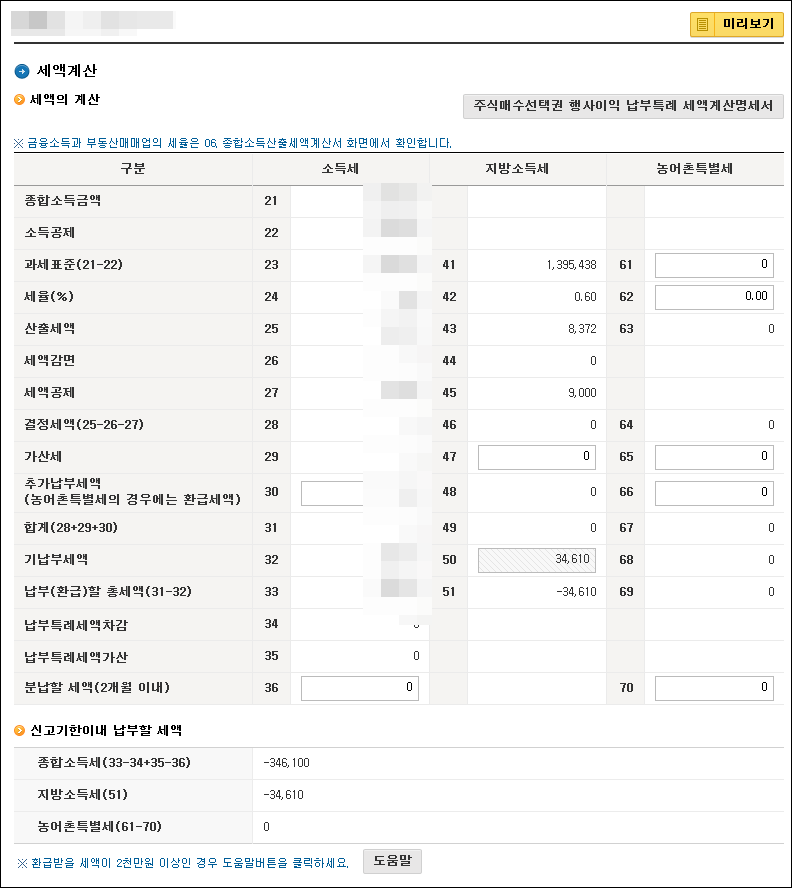Click the 도움말 help button
The width and height of the screenshot is (792, 888).
392,861
